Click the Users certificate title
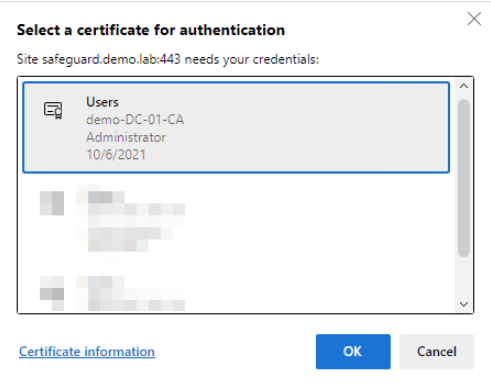491x386 pixels. tap(102, 102)
